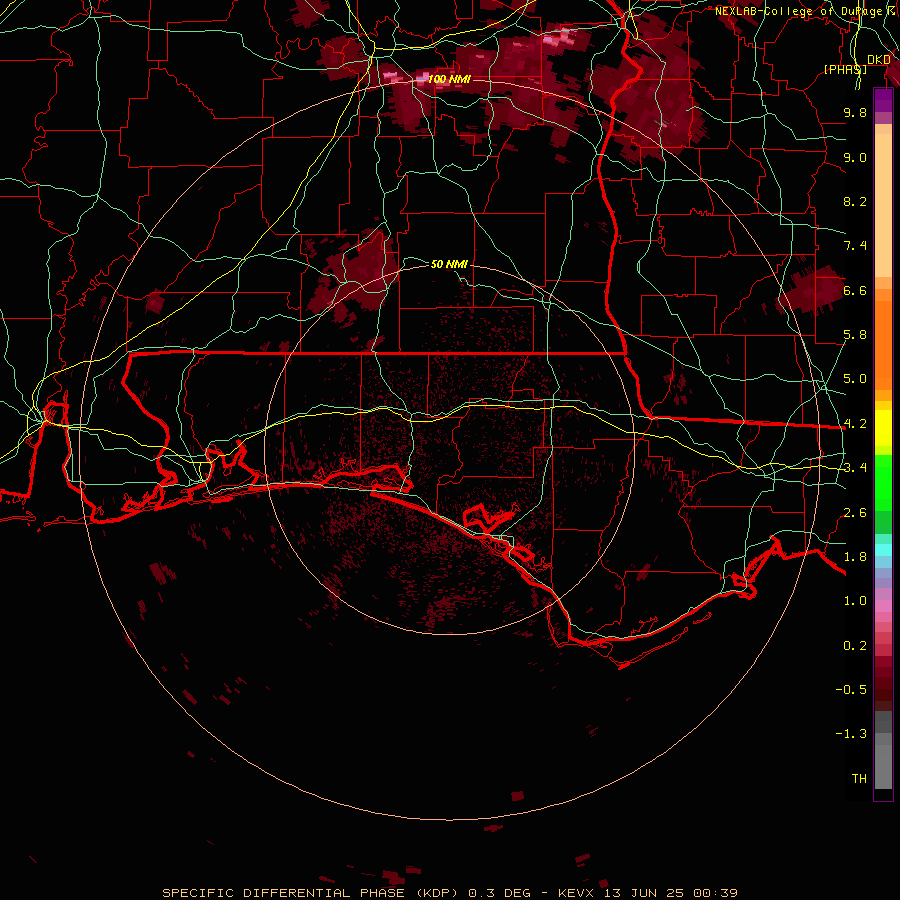This screenshot has height=900, width=900.
Task: Click the '2.6' scale value
Action: [x=855, y=513]
